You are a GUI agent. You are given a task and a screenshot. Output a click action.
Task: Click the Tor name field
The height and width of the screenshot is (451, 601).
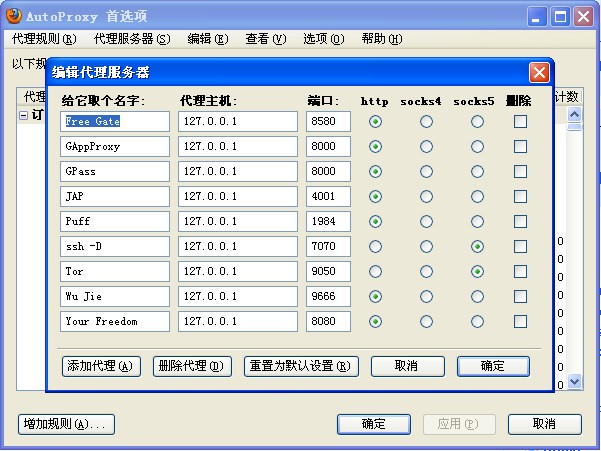[115, 271]
